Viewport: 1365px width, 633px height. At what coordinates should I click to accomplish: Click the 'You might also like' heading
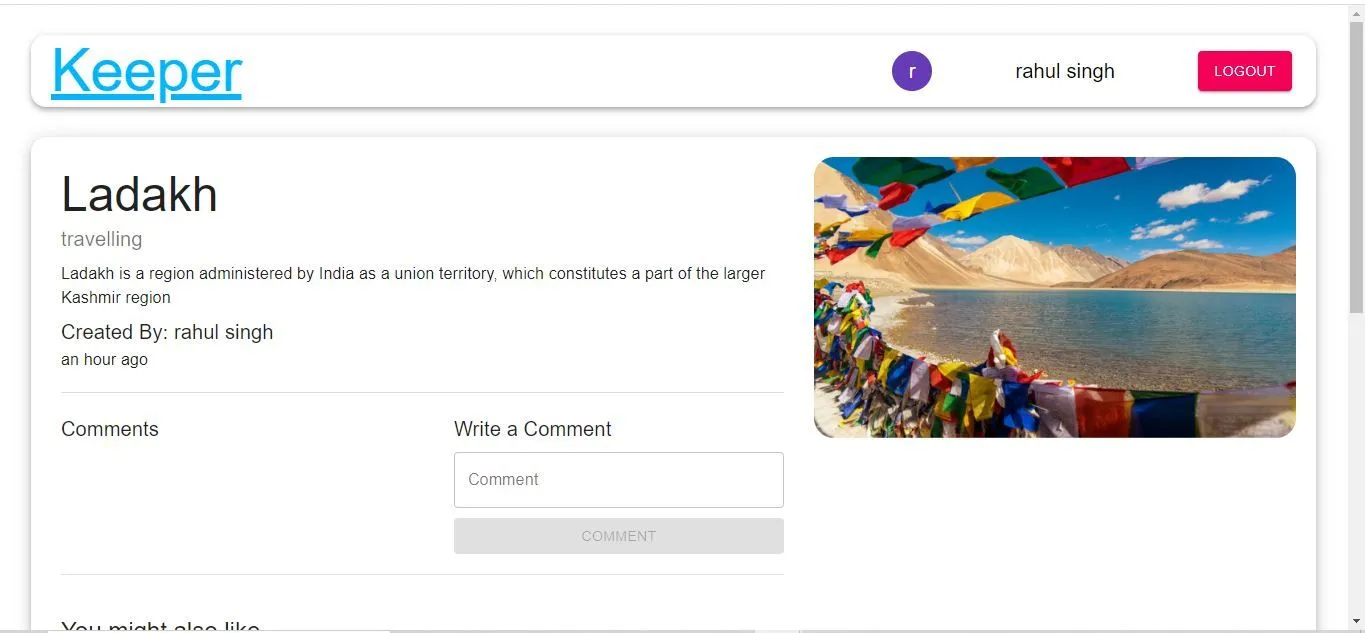click(160, 627)
